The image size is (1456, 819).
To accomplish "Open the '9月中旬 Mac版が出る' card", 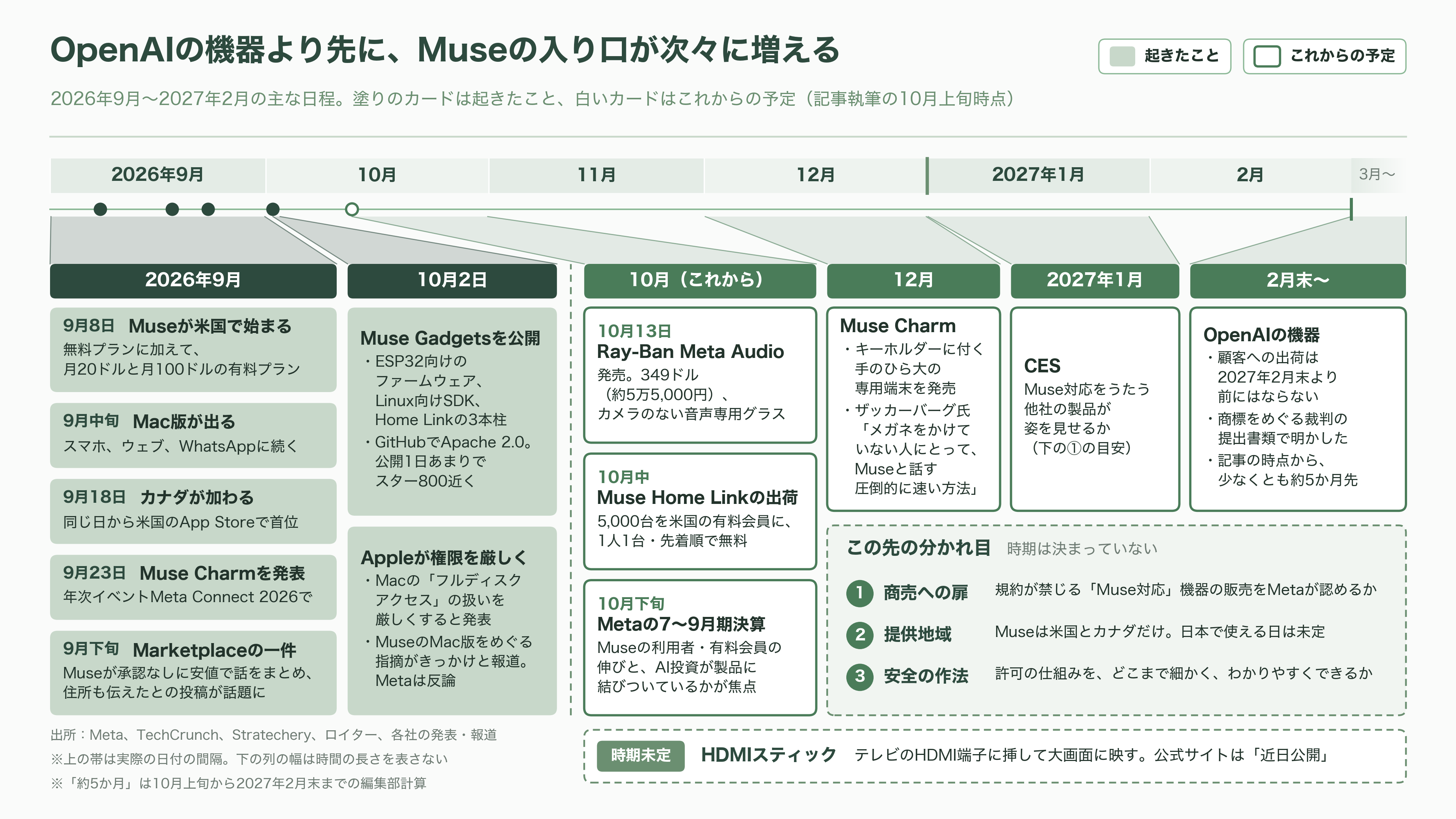I will coord(193,435).
